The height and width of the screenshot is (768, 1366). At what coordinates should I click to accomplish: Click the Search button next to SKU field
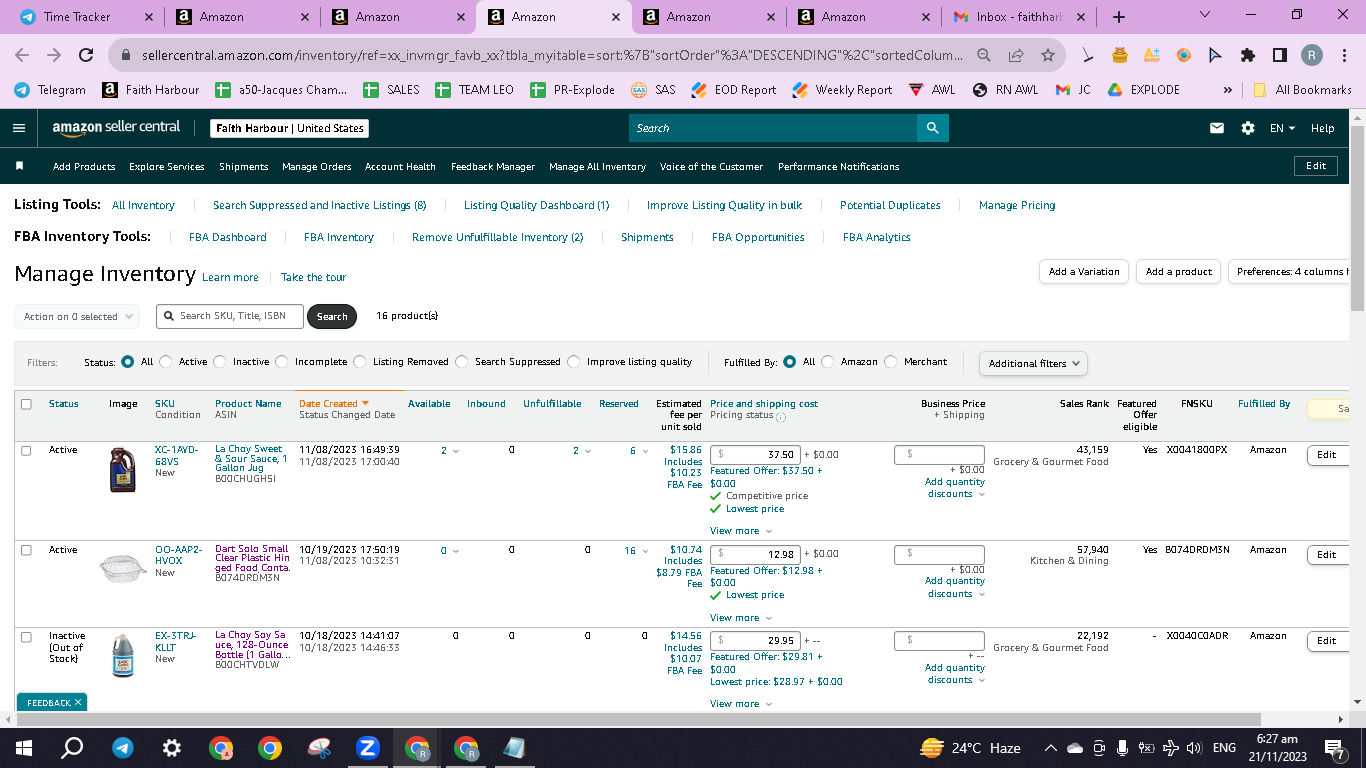pyautogui.click(x=332, y=316)
